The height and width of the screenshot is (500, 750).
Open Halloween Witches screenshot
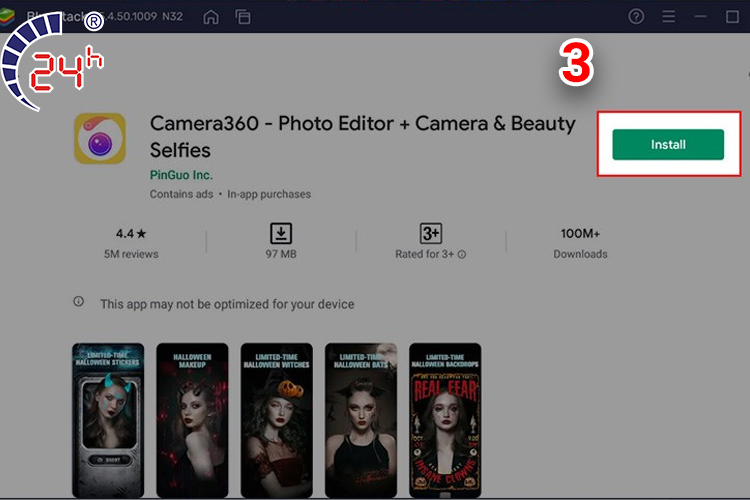click(276, 421)
